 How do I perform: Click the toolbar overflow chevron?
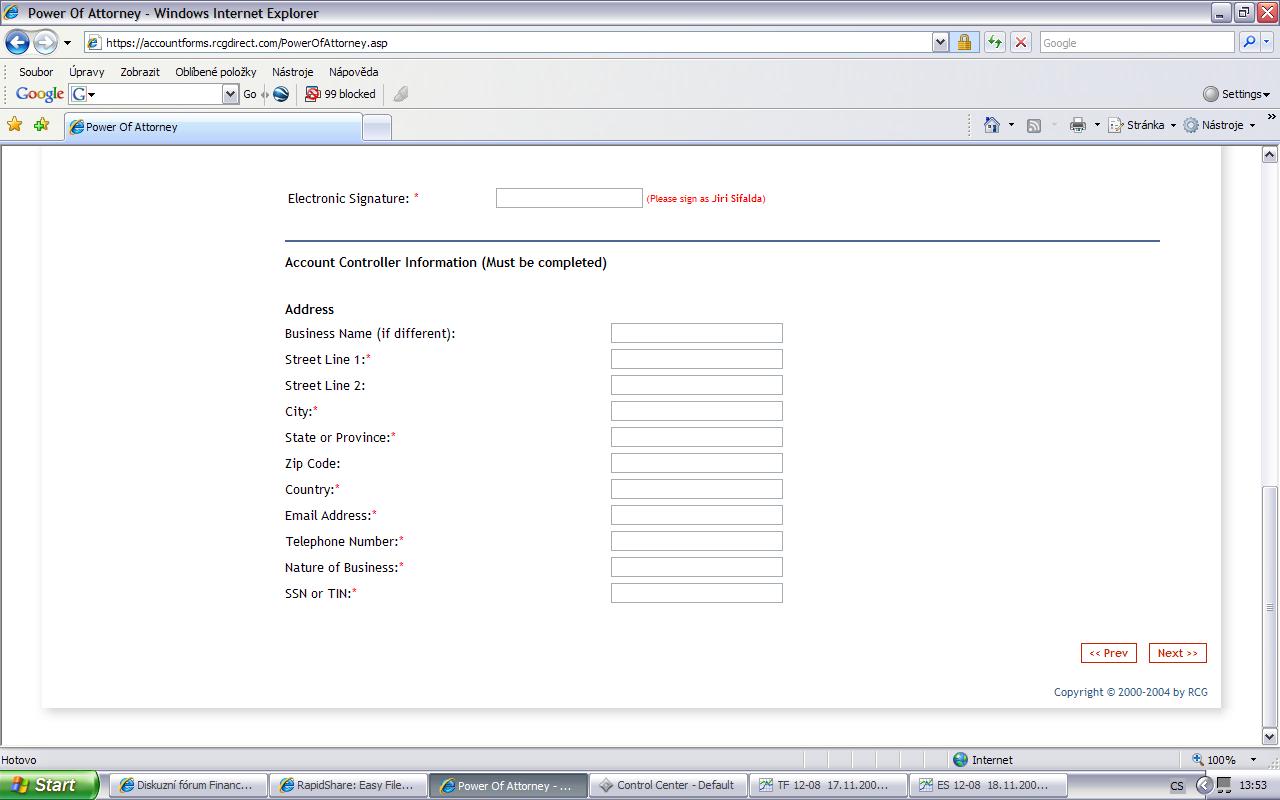1271,118
